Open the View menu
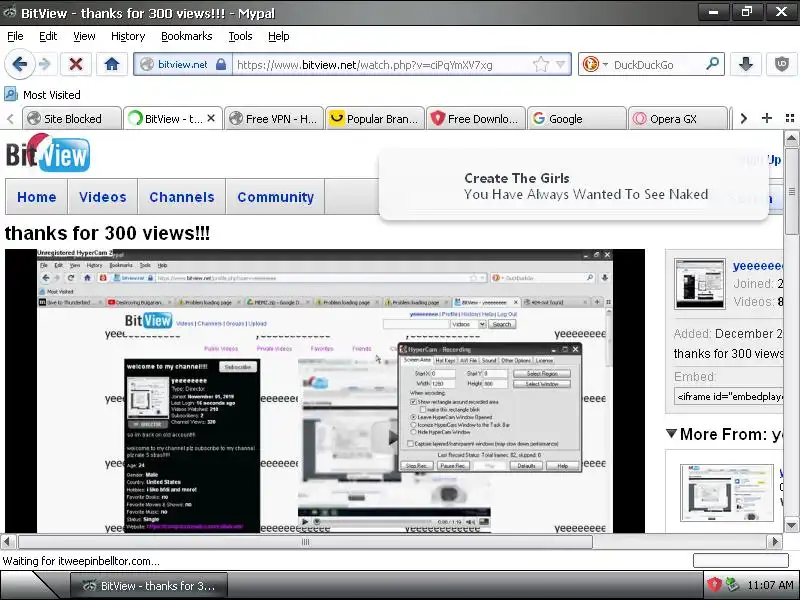This screenshot has height=600, width=800. 84,36
